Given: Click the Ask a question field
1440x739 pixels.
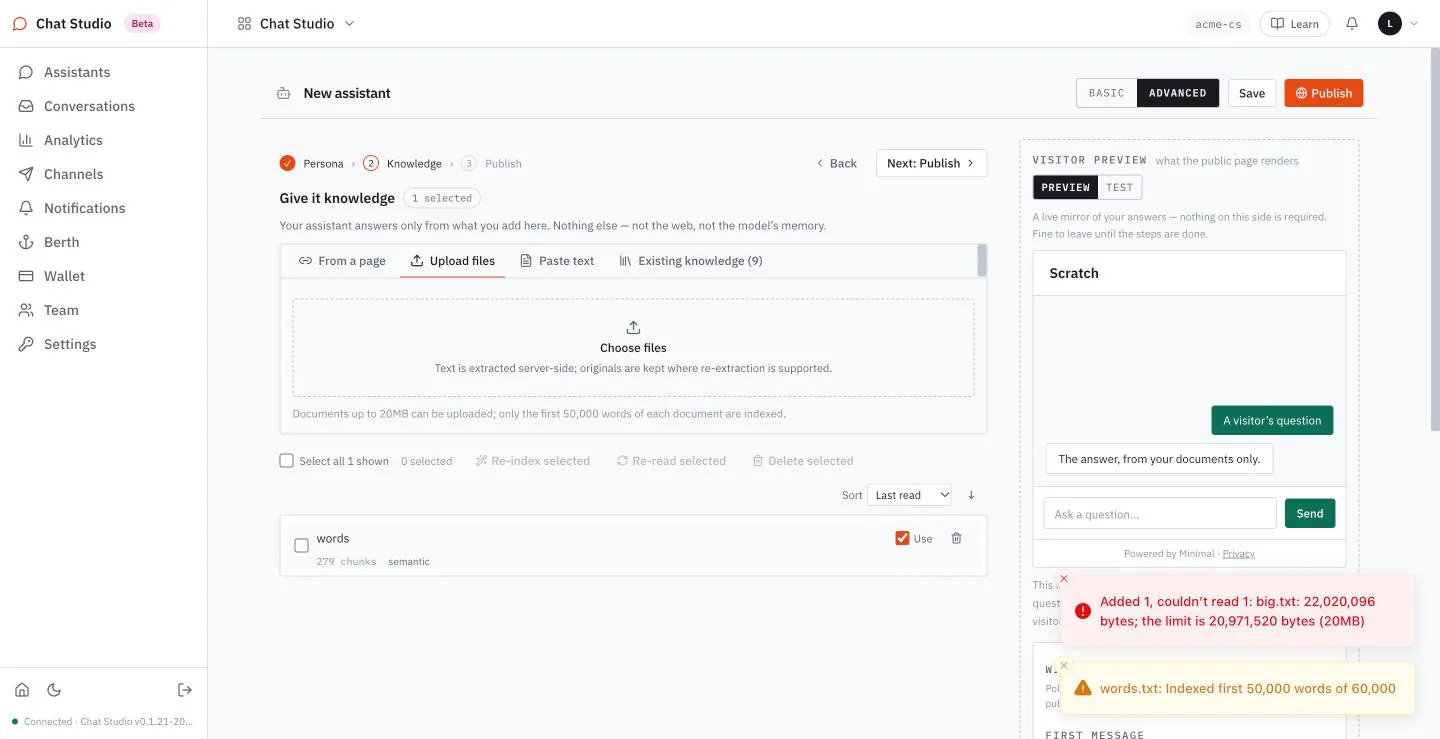Looking at the screenshot, I should click(1160, 514).
